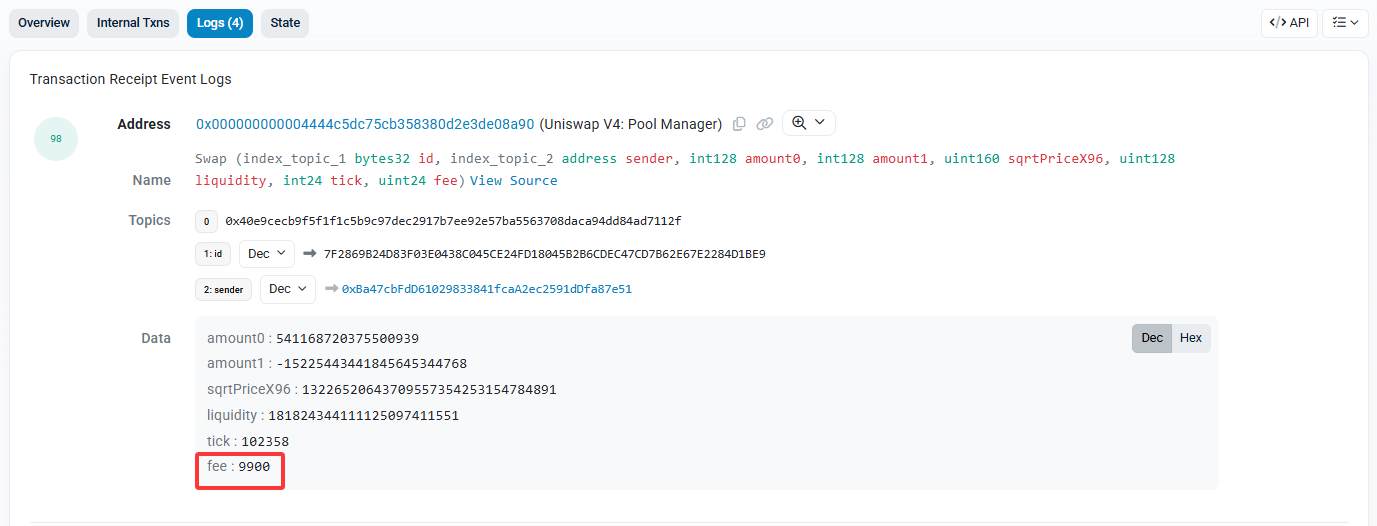Click the "2: sender" topic label badge

pos(223,290)
